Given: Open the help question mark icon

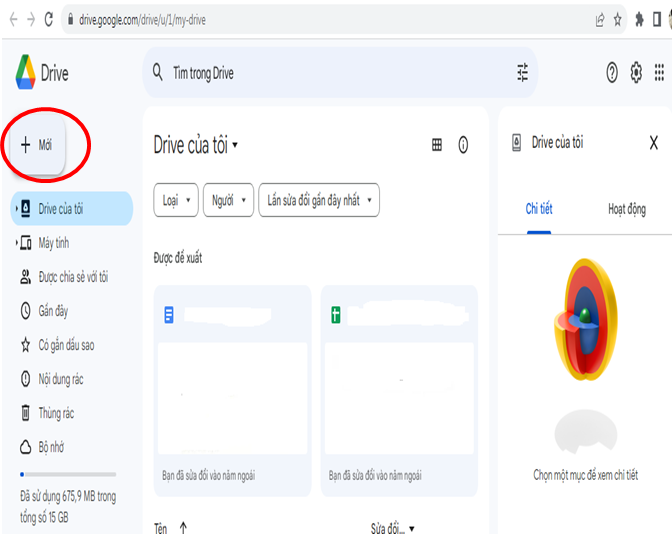Looking at the screenshot, I should click(x=612, y=72).
